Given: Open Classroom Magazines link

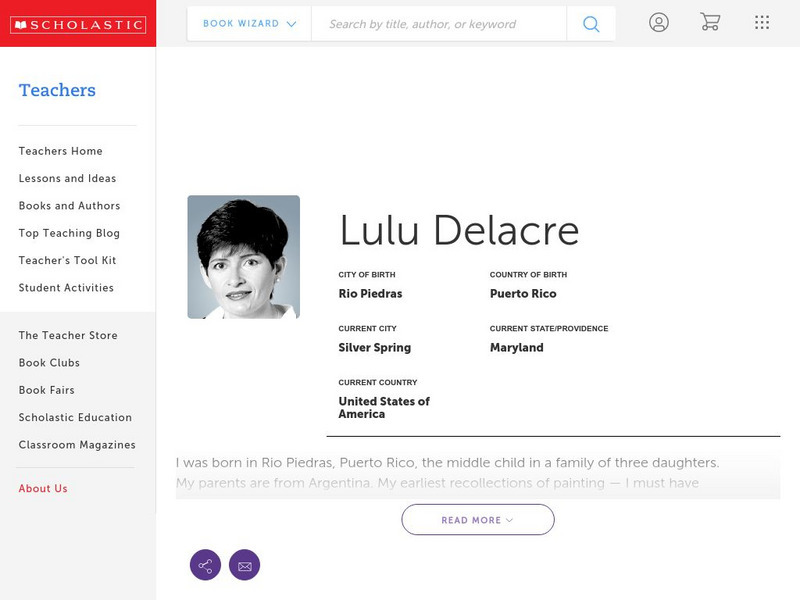Looking at the screenshot, I should click(77, 445).
